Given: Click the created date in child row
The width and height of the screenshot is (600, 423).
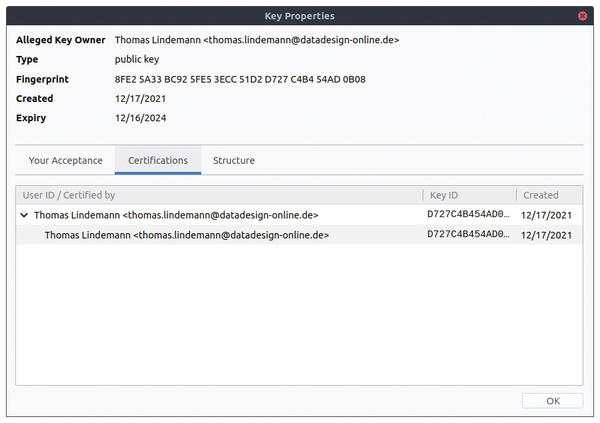Looking at the screenshot, I should [546, 235].
